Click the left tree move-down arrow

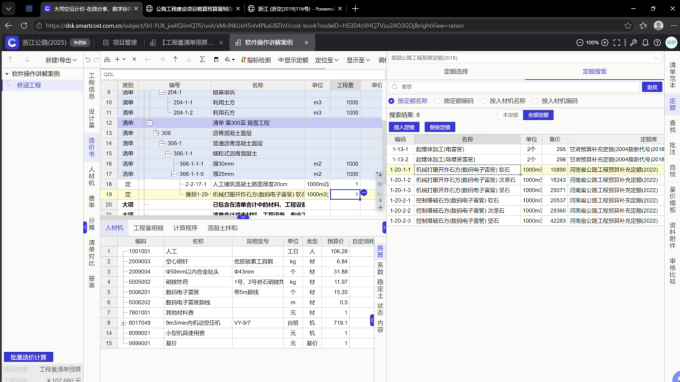(x=27, y=59)
